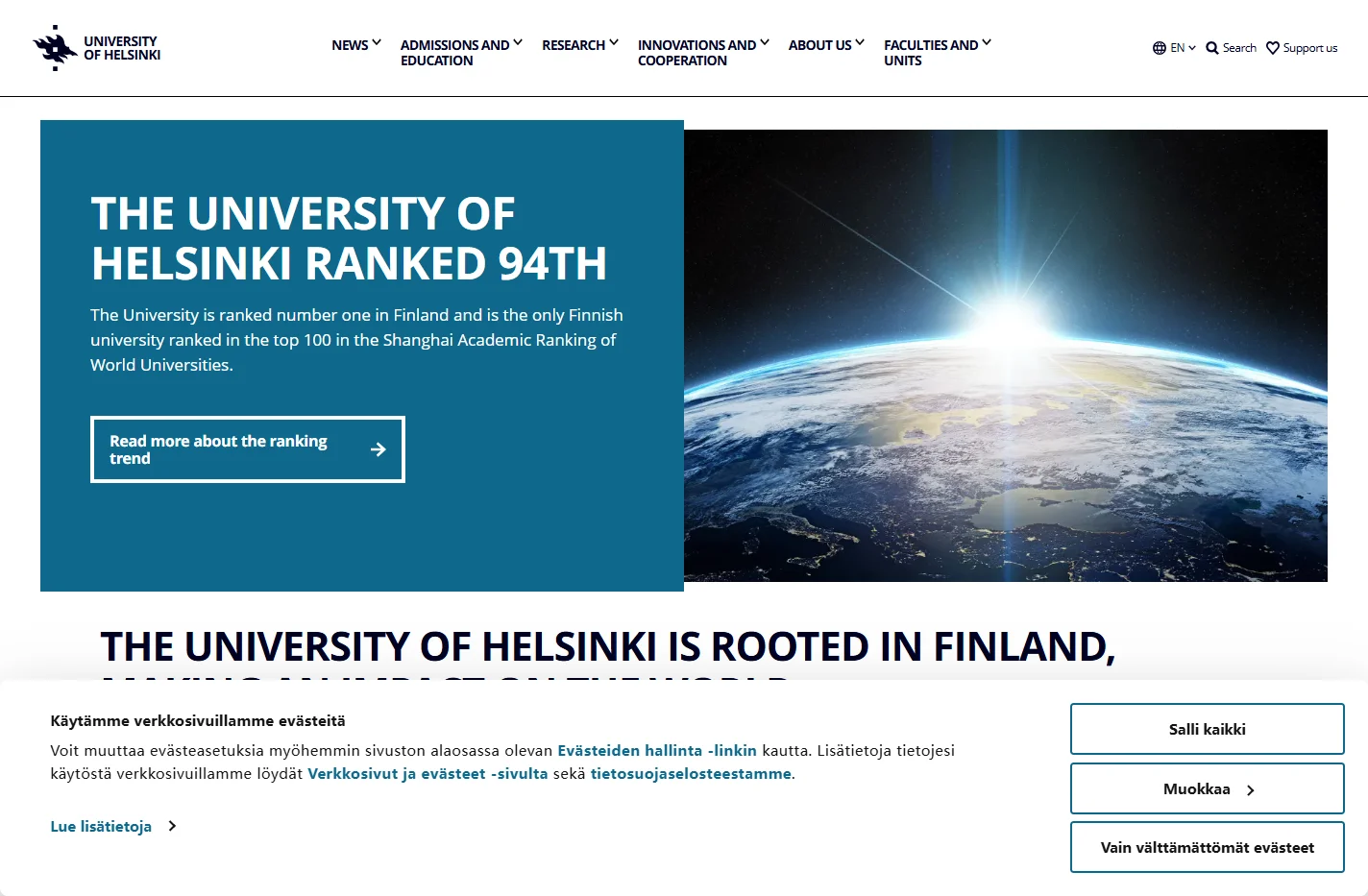Click the Muokkaa cookie settings button
This screenshot has width=1368, height=896.
1208,788
